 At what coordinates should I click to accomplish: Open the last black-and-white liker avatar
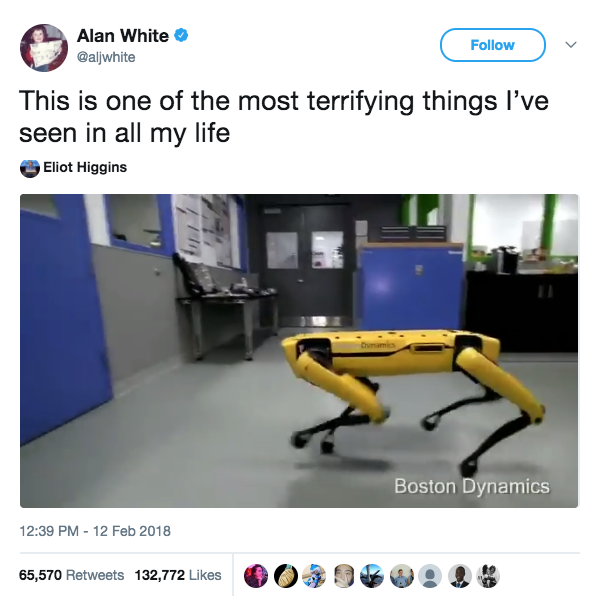488,576
